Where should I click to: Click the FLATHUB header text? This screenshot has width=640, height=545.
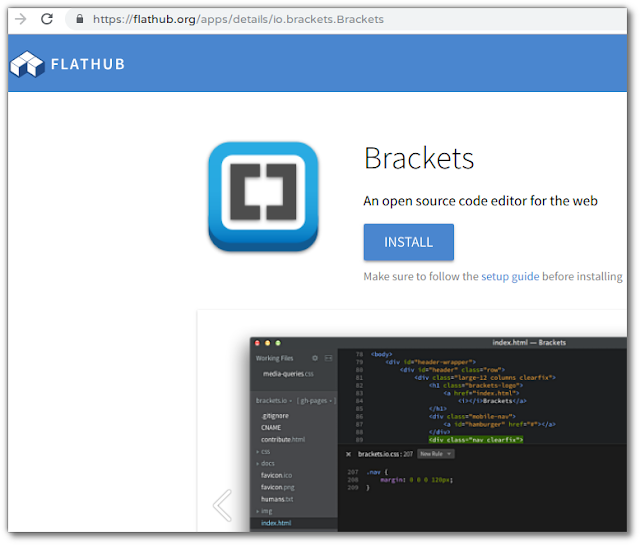pos(88,64)
